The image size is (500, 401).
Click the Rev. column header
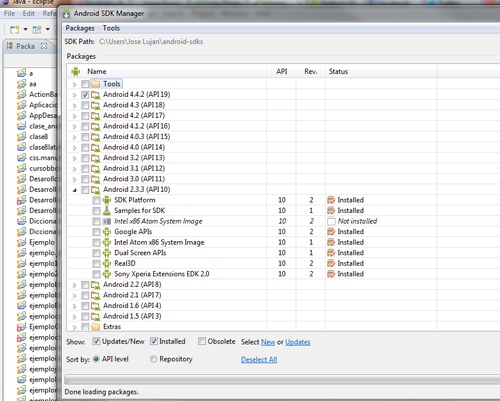(311, 71)
